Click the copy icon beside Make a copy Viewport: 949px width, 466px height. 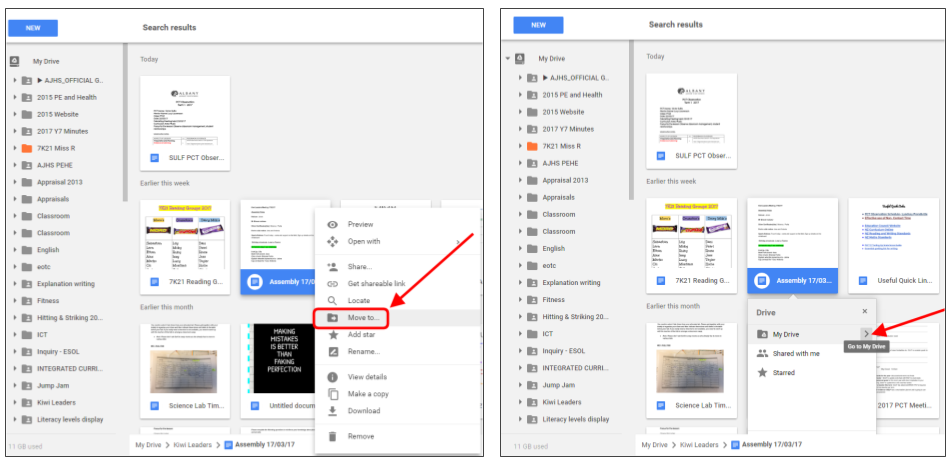332,394
